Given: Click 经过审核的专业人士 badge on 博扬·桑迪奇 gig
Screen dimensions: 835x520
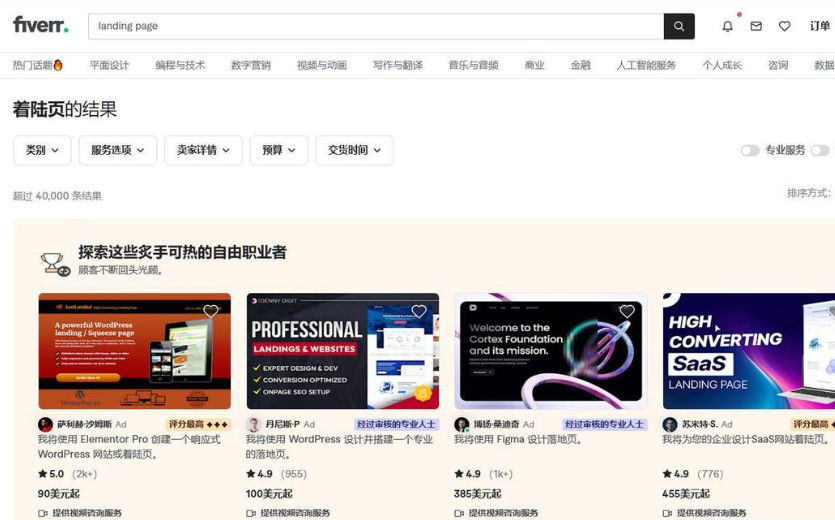Looking at the screenshot, I should [604, 424].
